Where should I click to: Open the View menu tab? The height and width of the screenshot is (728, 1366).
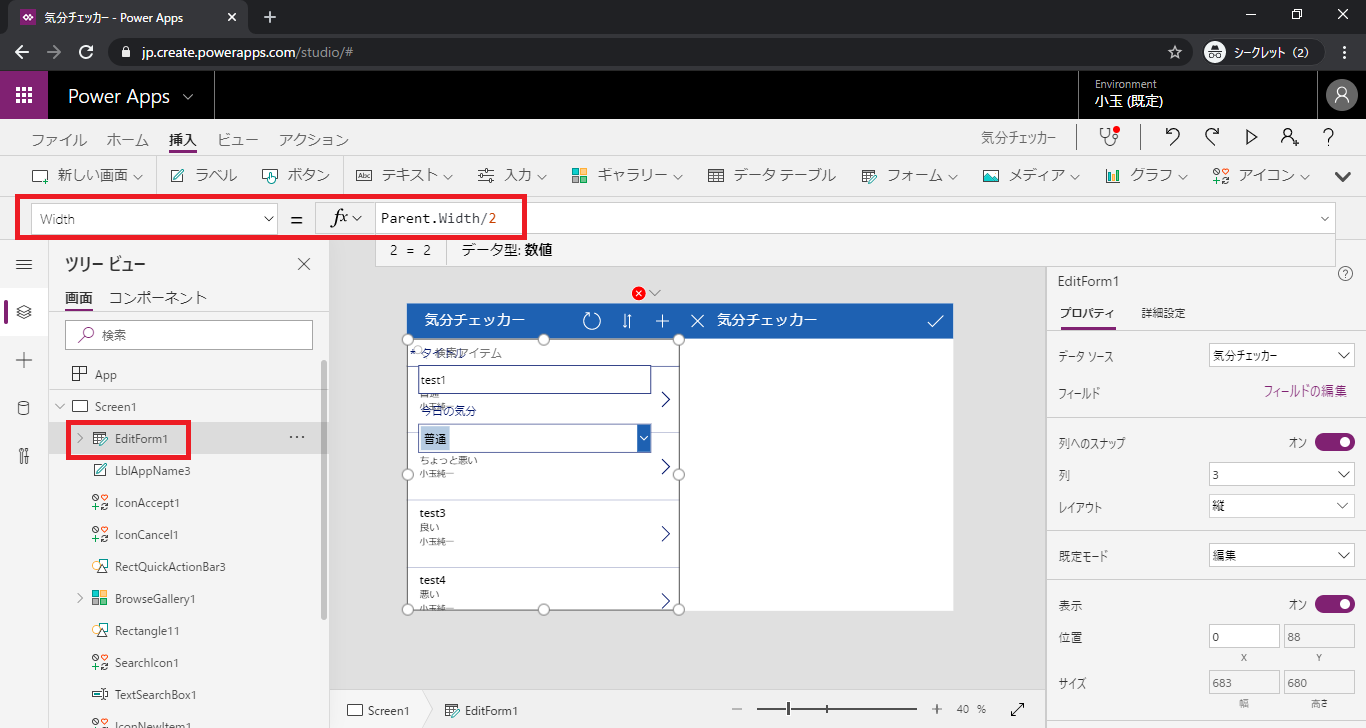point(238,140)
